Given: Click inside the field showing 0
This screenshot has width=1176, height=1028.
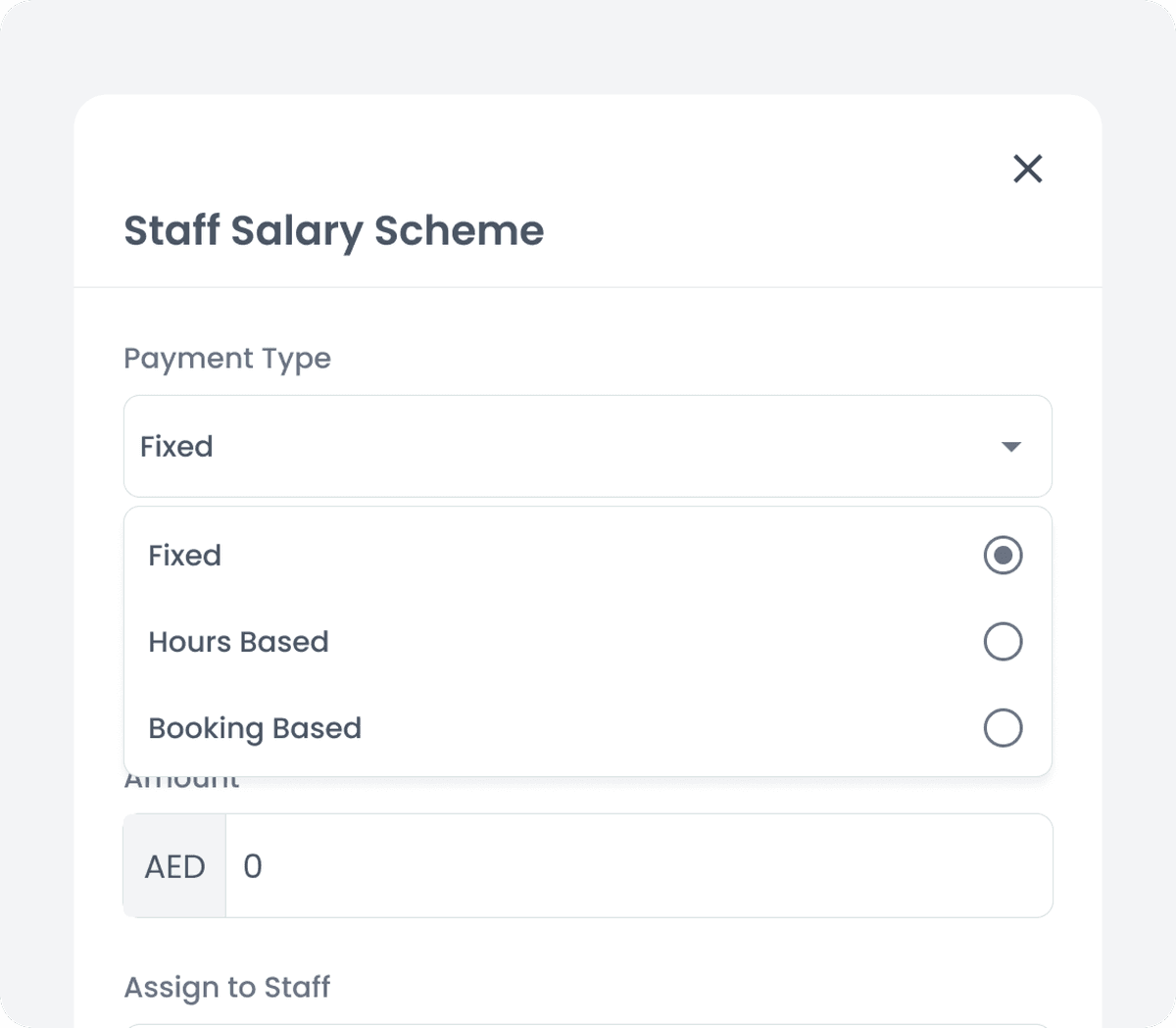Looking at the screenshot, I should pos(637,865).
